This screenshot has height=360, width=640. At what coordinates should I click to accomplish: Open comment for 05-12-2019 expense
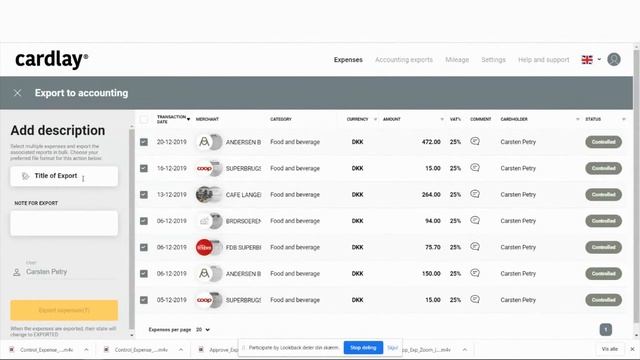click(475, 300)
